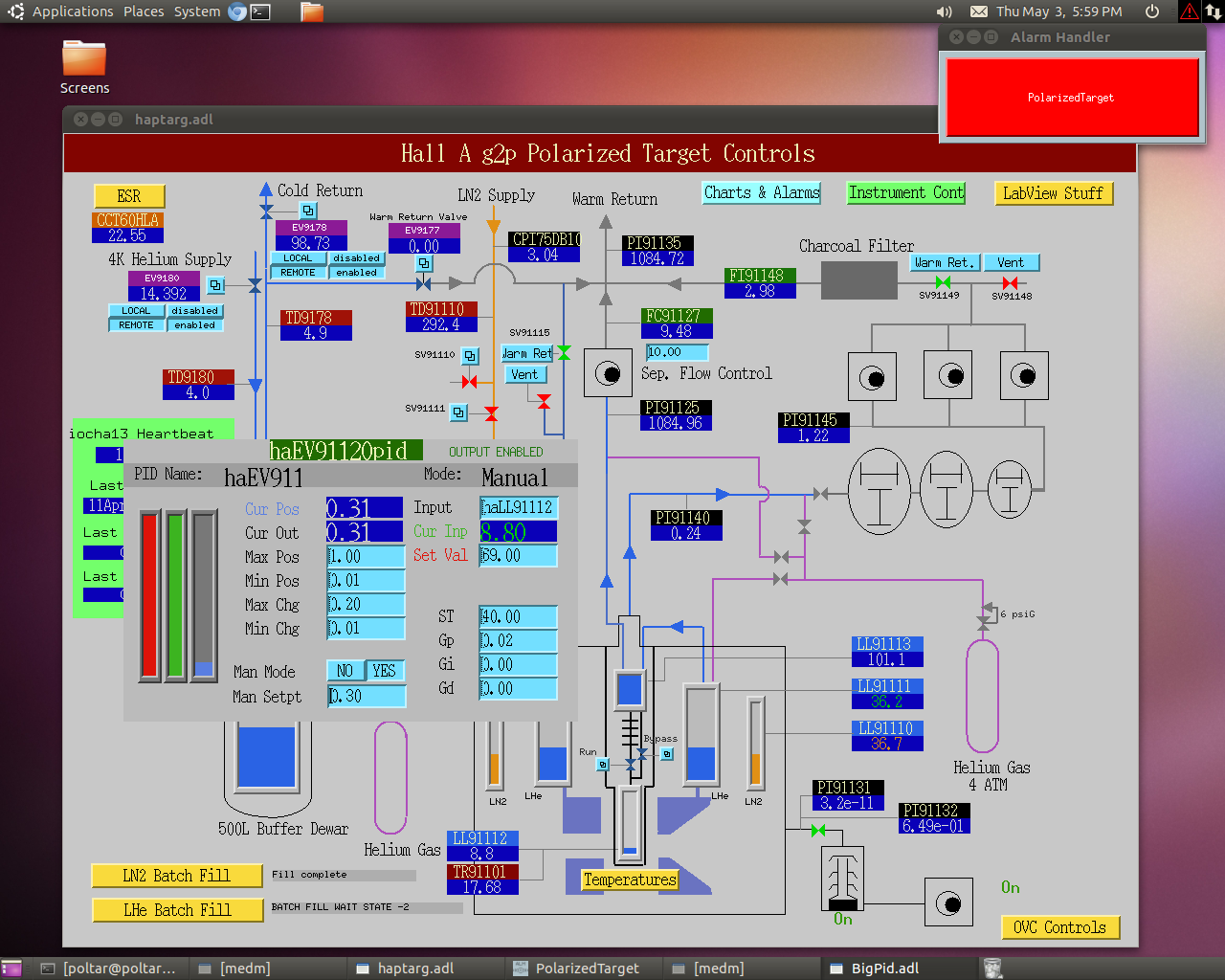Set EV9178 to REMOTE mode
The height and width of the screenshot is (980, 1225).
(298, 273)
